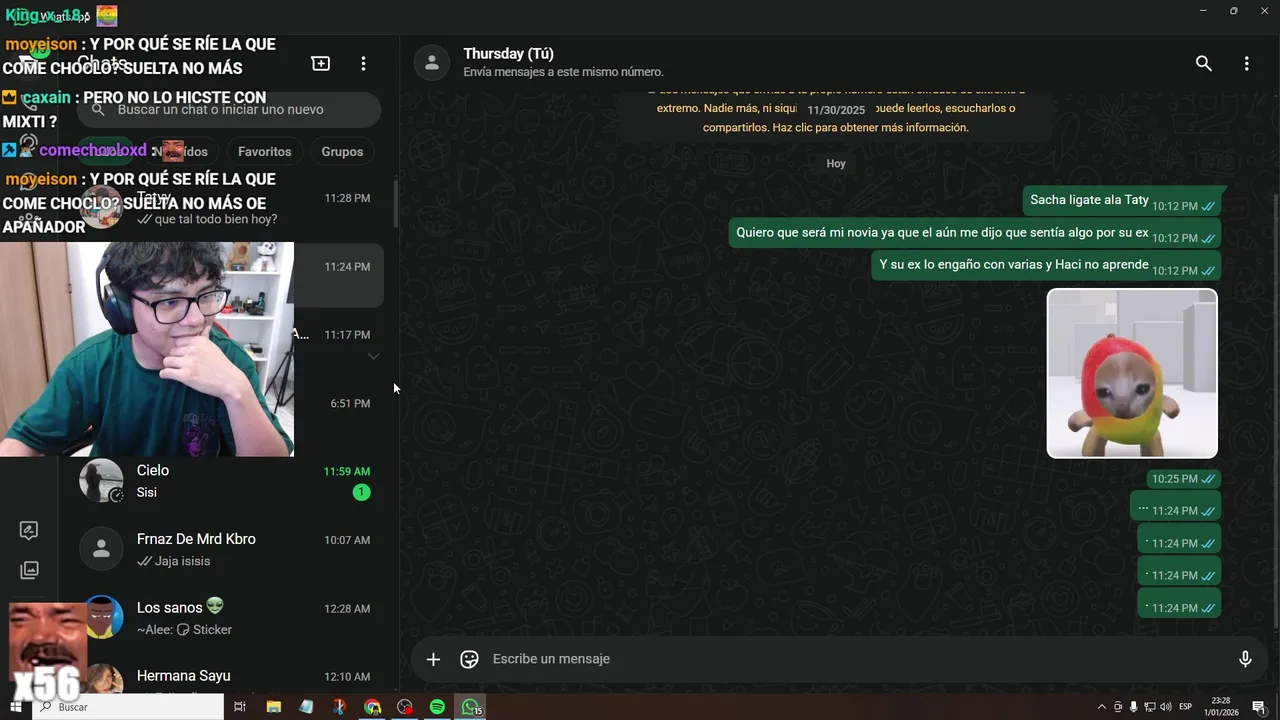Search within the Thursday conversation
This screenshot has height=720, width=1280.
point(1204,63)
